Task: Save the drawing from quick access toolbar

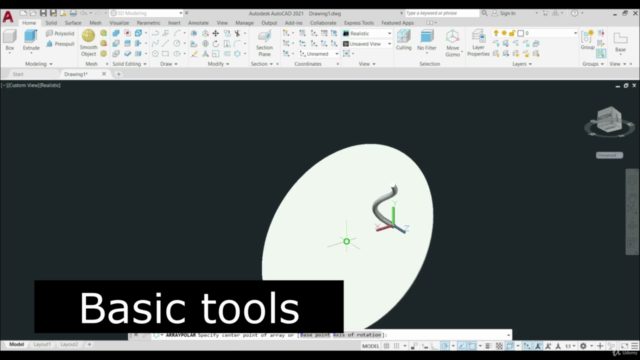Action: click(x=43, y=13)
